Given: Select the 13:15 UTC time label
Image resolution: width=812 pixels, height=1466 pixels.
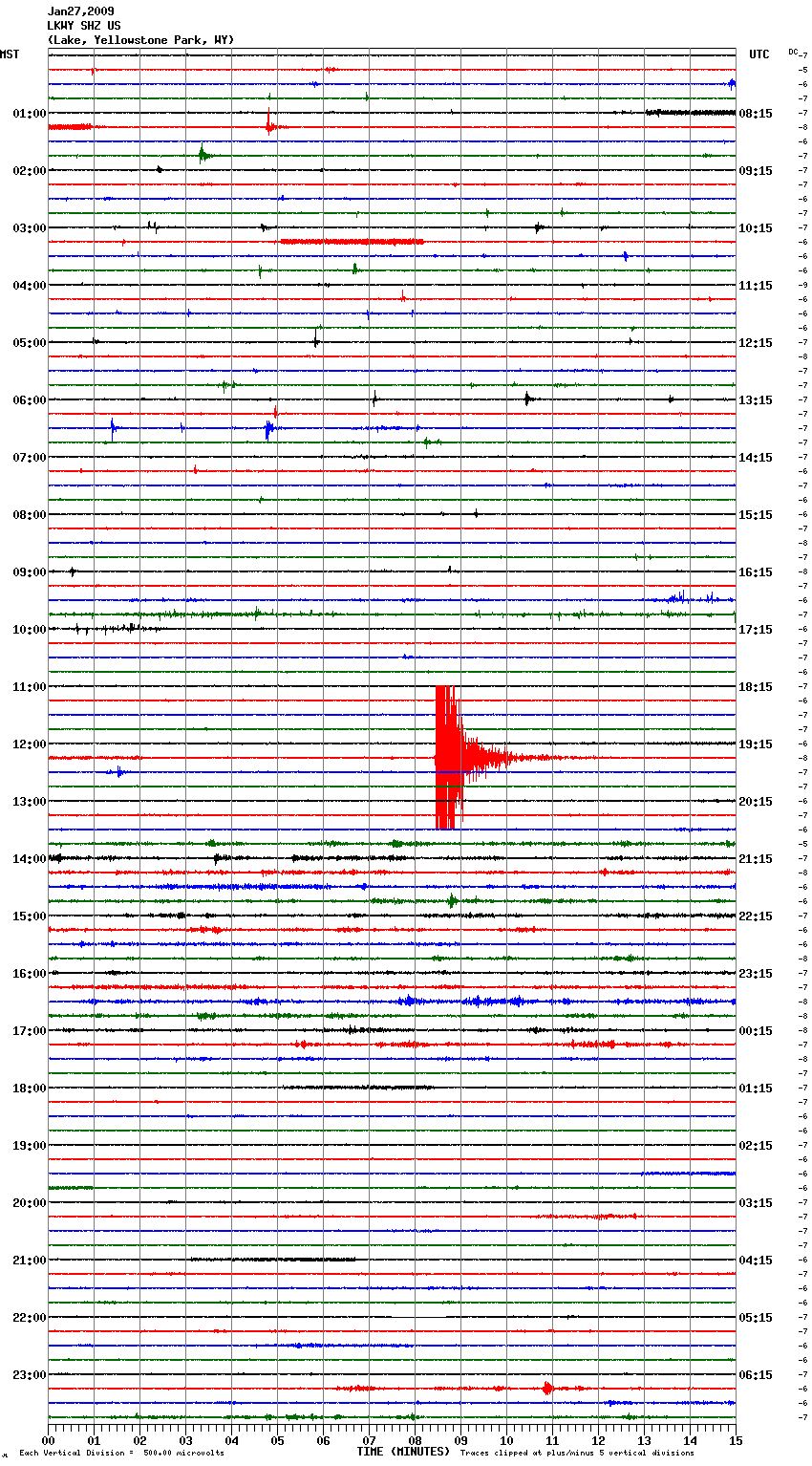Looking at the screenshot, I should point(756,400).
